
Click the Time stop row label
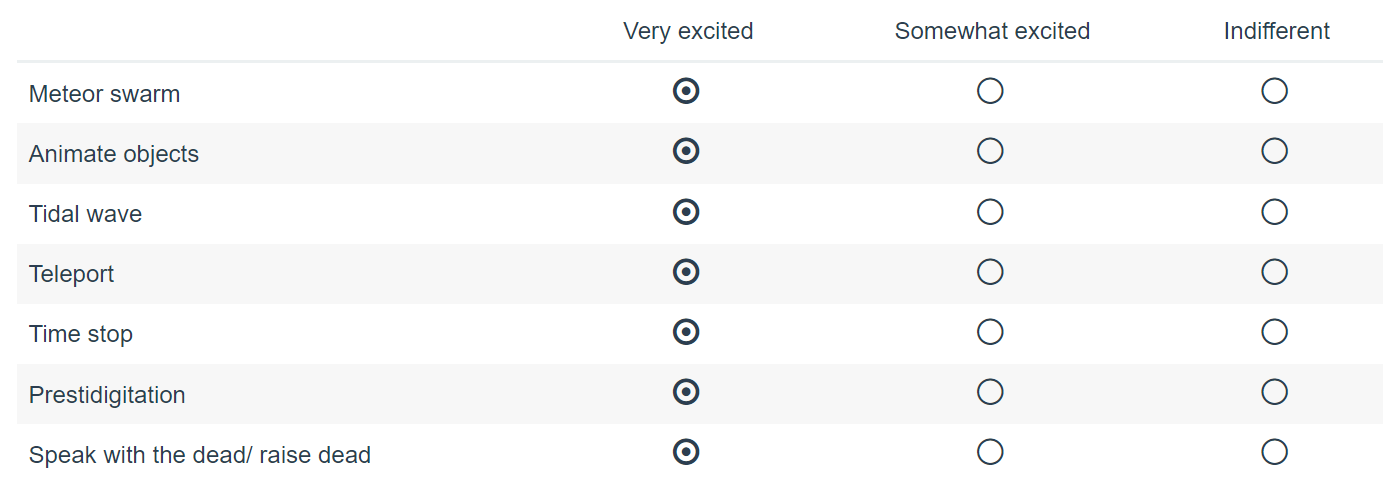coord(81,334)
